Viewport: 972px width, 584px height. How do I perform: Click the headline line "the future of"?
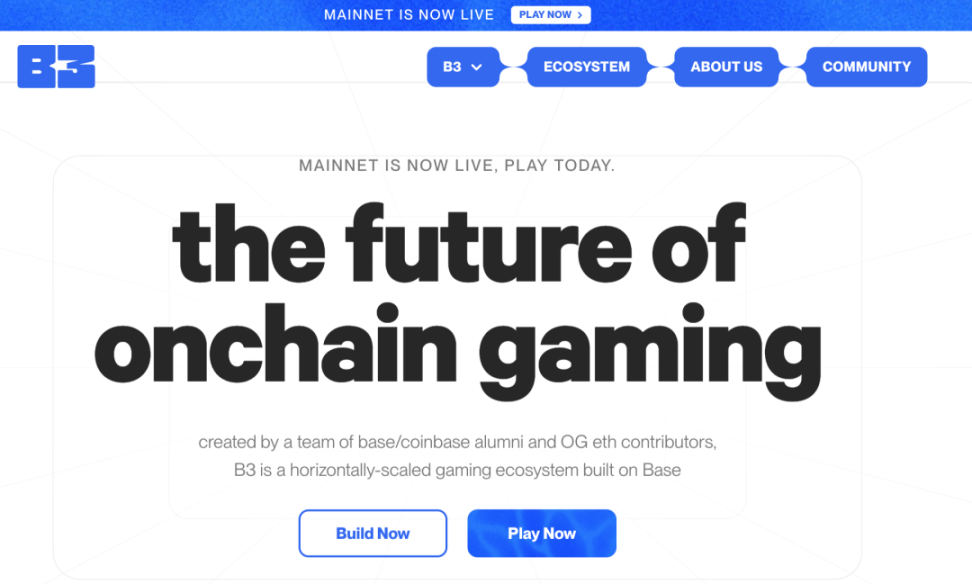(x=458, y=245)
